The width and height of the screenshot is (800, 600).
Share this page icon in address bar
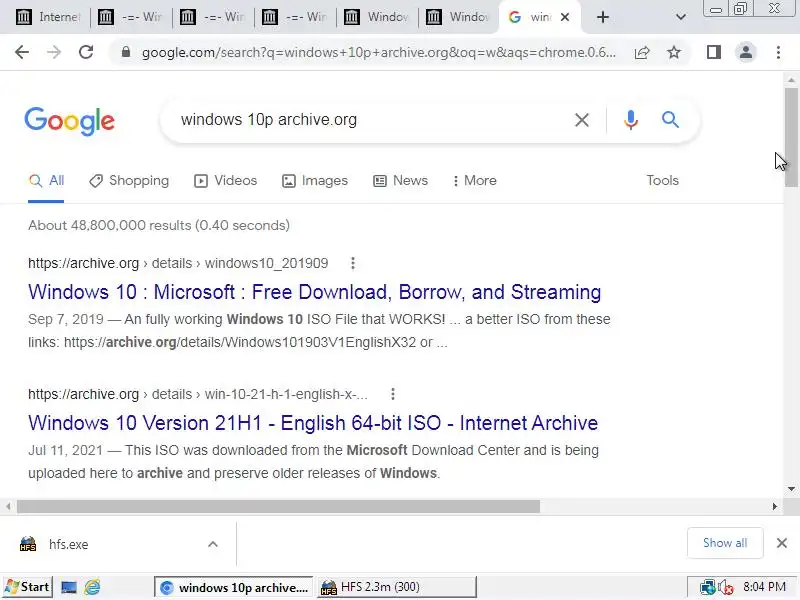[x=642, y=52]
